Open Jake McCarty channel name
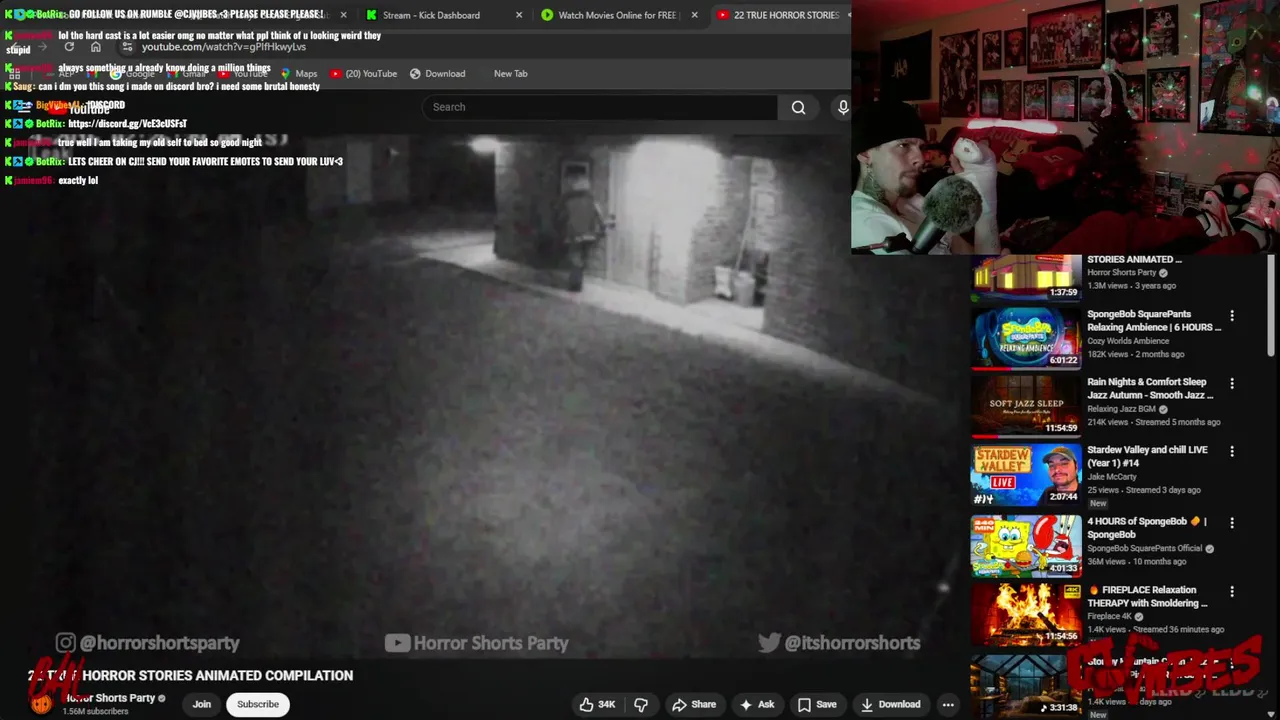The width and height of the screenshot is (1280, 720). coord(1112,477)
